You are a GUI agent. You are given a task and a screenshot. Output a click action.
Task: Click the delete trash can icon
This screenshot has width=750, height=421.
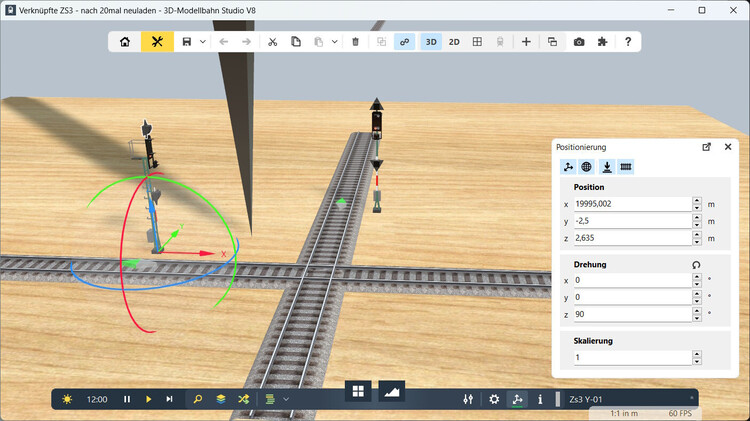[x=355, y=42]
